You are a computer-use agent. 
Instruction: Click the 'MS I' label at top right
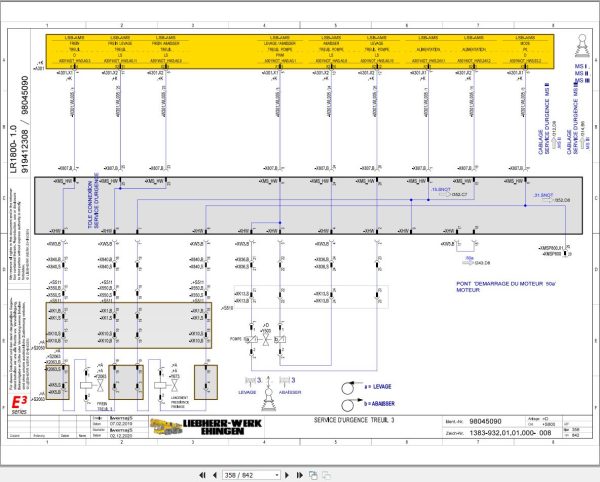click(x=580, y=67)
